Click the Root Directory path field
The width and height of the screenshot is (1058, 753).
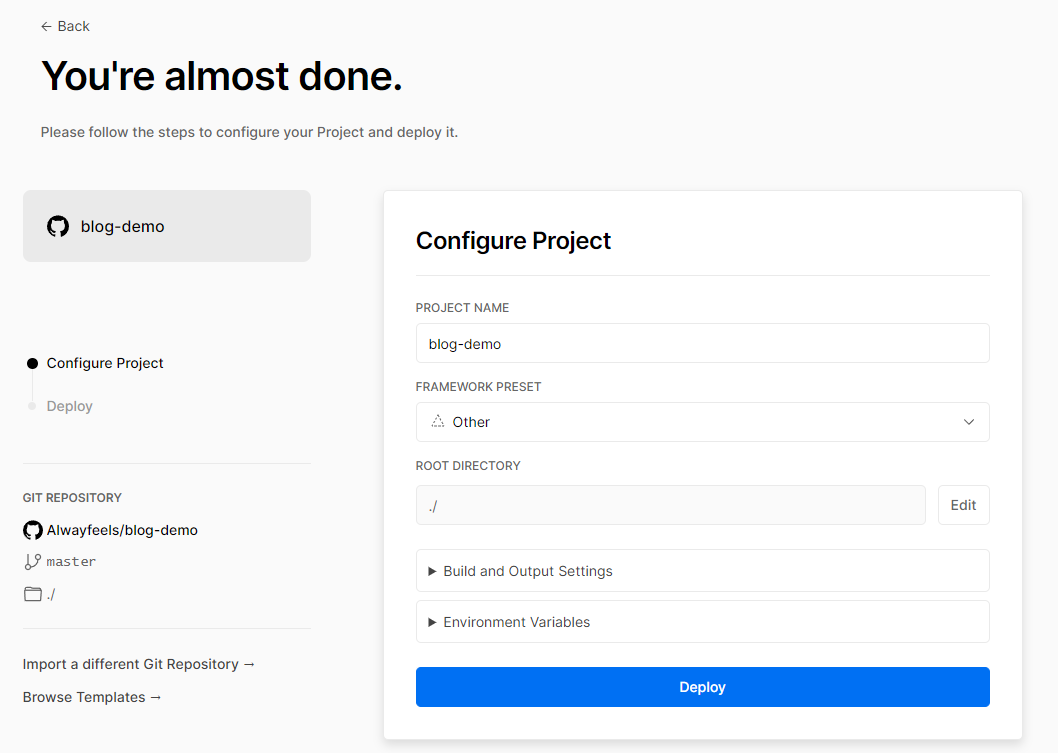[x=670, y=505]
